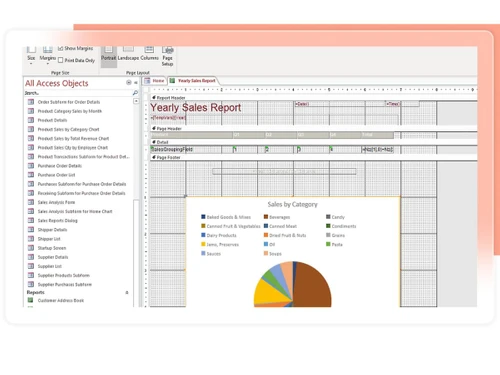Screen dimensions: 500x375
Task: Click the 'Supplier Purchases Subform' item text
Action: 65,284
